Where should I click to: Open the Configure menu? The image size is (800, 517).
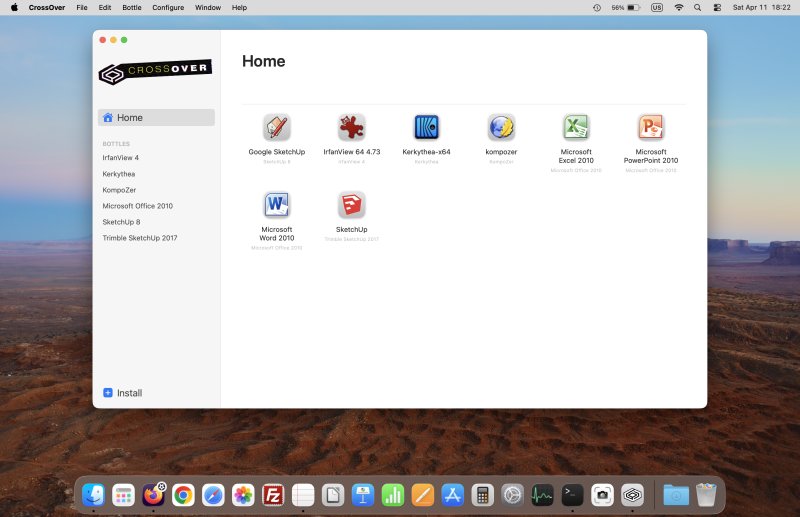coord(168,7)
